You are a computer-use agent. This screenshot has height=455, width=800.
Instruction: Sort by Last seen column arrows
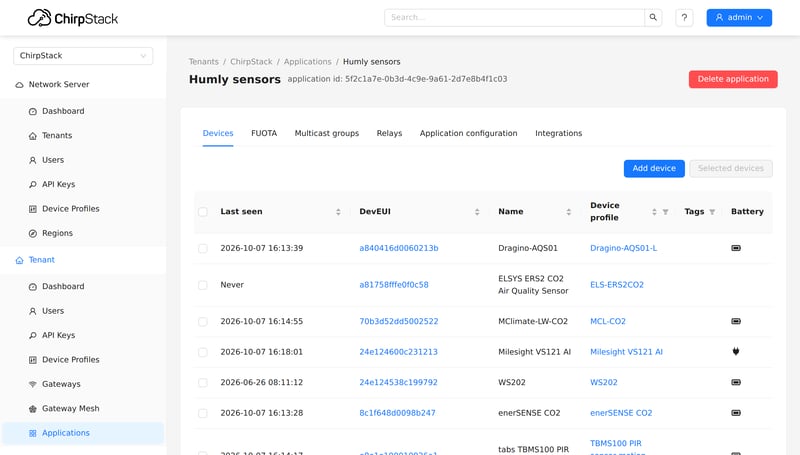[x=338, y=212]
